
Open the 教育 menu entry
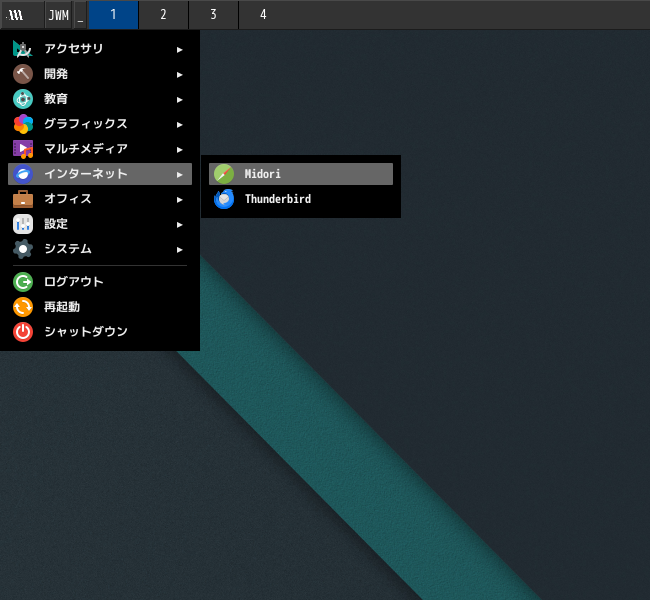[x=100, y=99]
